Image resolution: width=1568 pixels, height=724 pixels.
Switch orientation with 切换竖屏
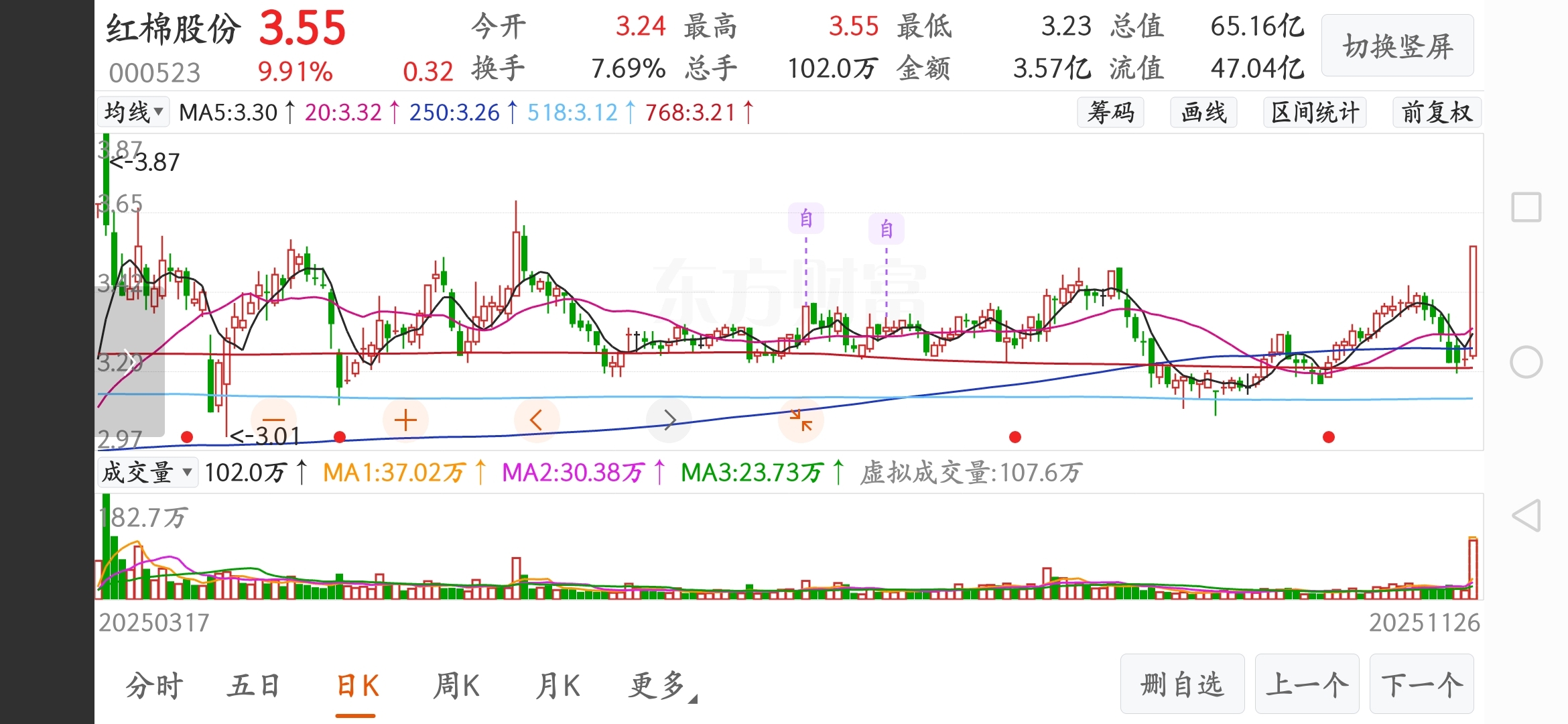coord(1397,46)
